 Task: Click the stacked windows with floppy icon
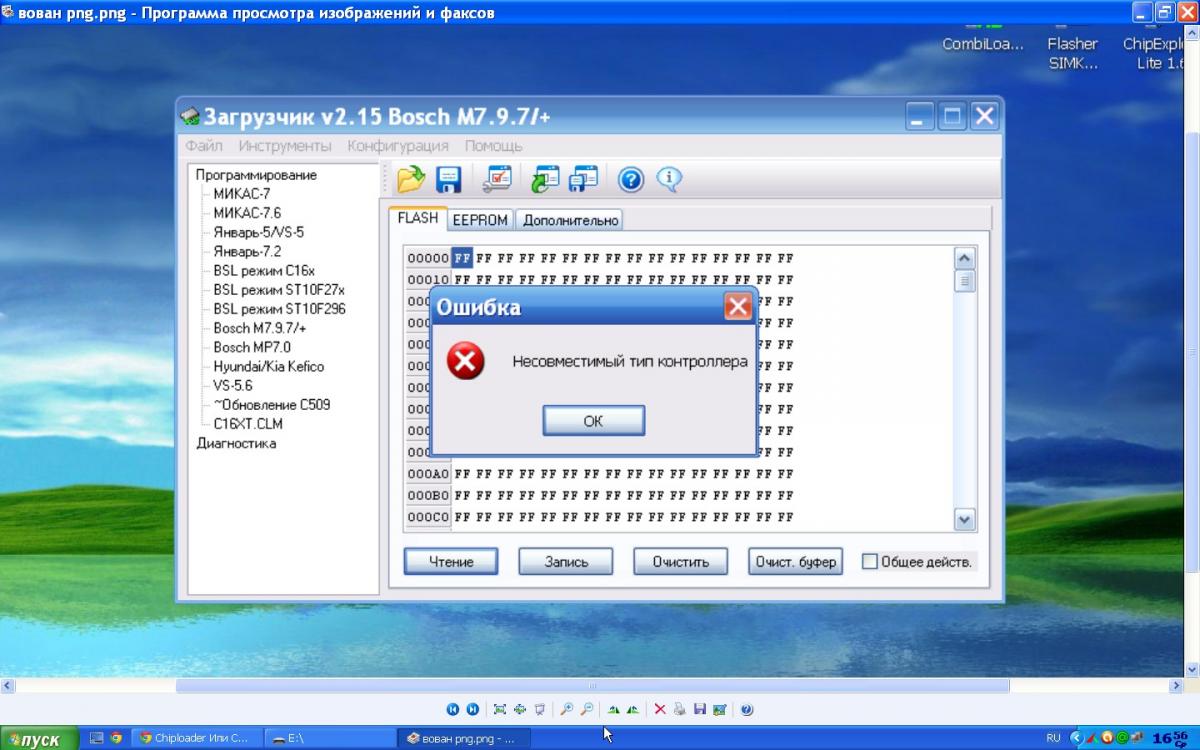(583, 179)
